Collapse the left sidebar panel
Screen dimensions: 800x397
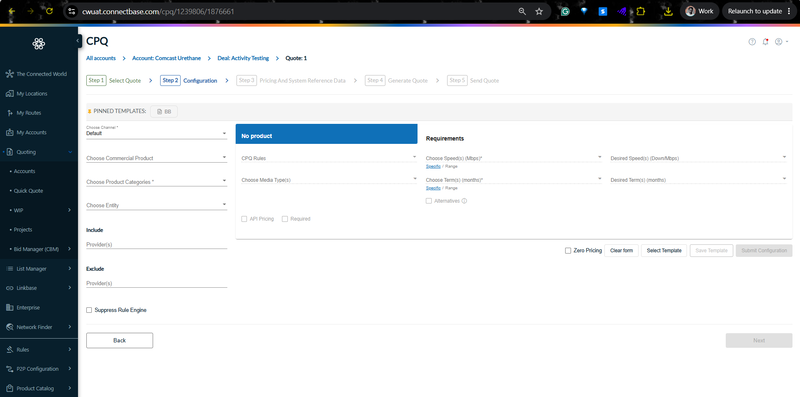78,41
